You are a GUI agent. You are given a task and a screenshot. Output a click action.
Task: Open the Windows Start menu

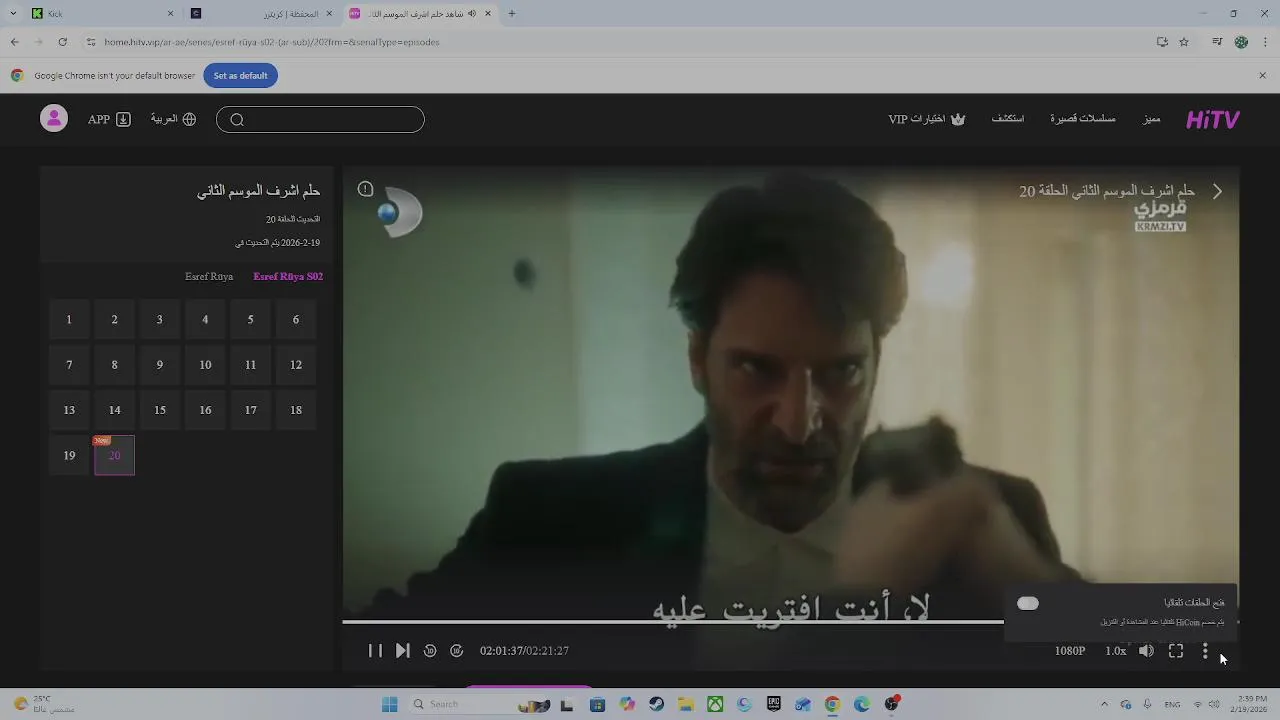389,704
